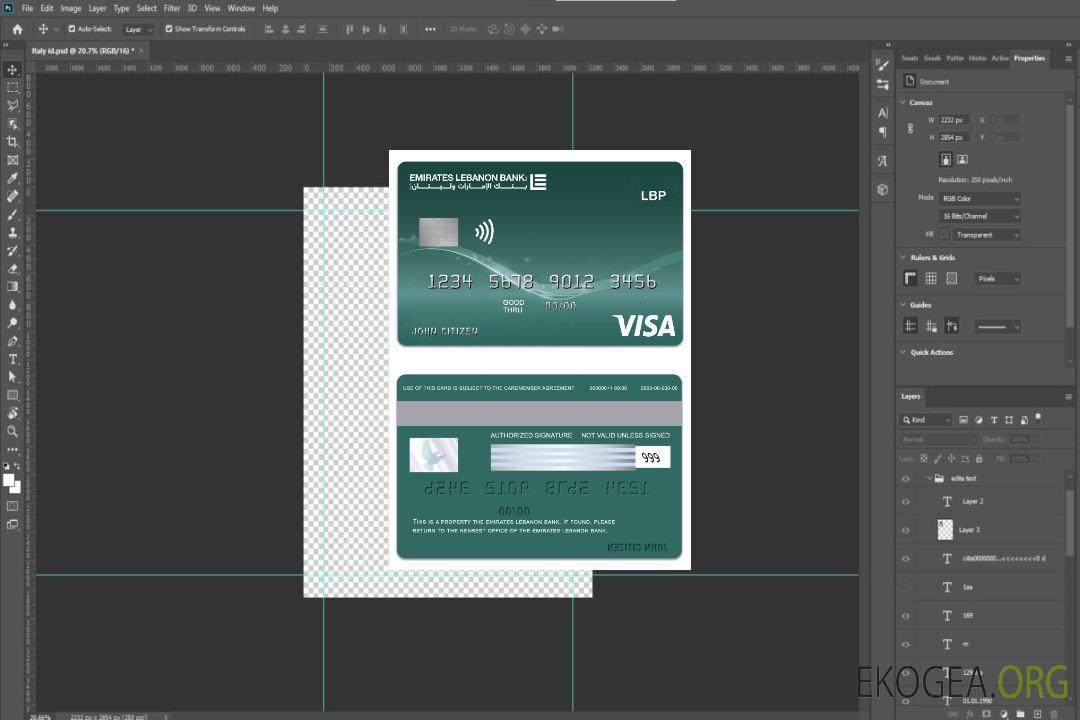Collapse the Canvas section
The width and height of the screenshot is (1080, 720).
tap(903, 102)
